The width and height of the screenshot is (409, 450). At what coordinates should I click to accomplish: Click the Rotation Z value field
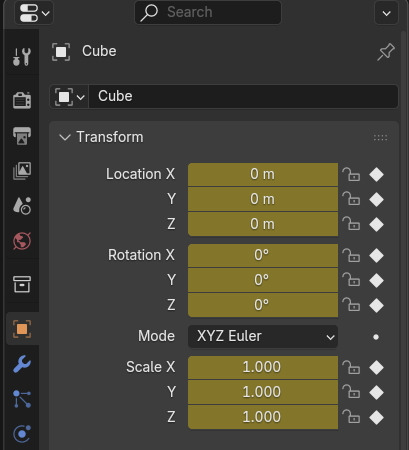point(263,305)
